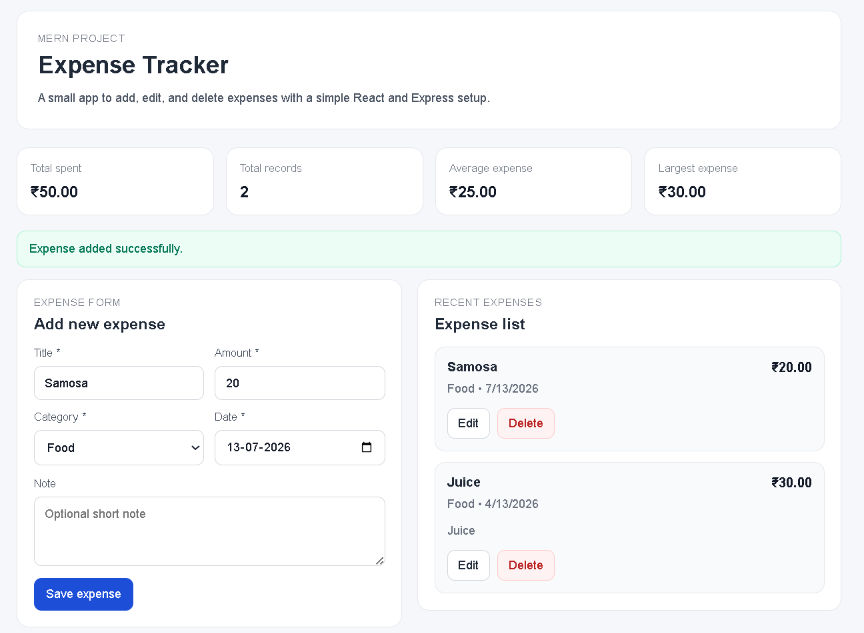Click the Food • 4/13/2026 text
The image size is (864, 633).
(493, 504)
